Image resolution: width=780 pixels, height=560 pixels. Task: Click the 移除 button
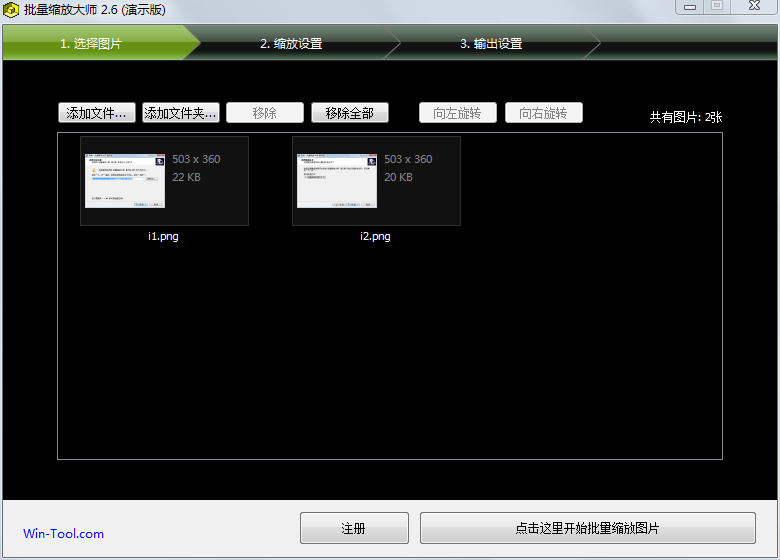click(265, 113)
